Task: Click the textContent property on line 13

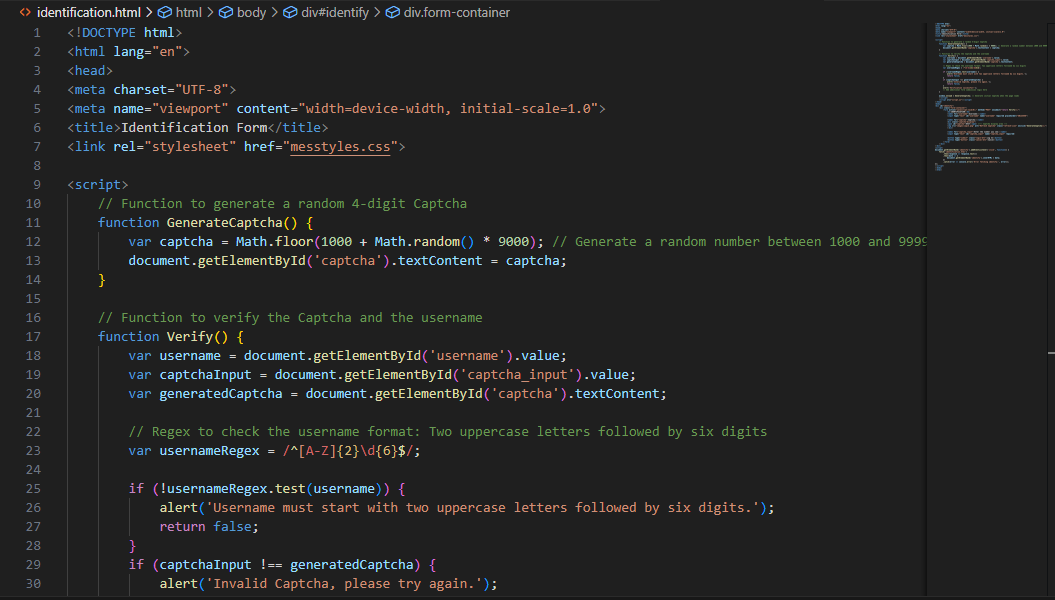Action: [x=440, y=261]
